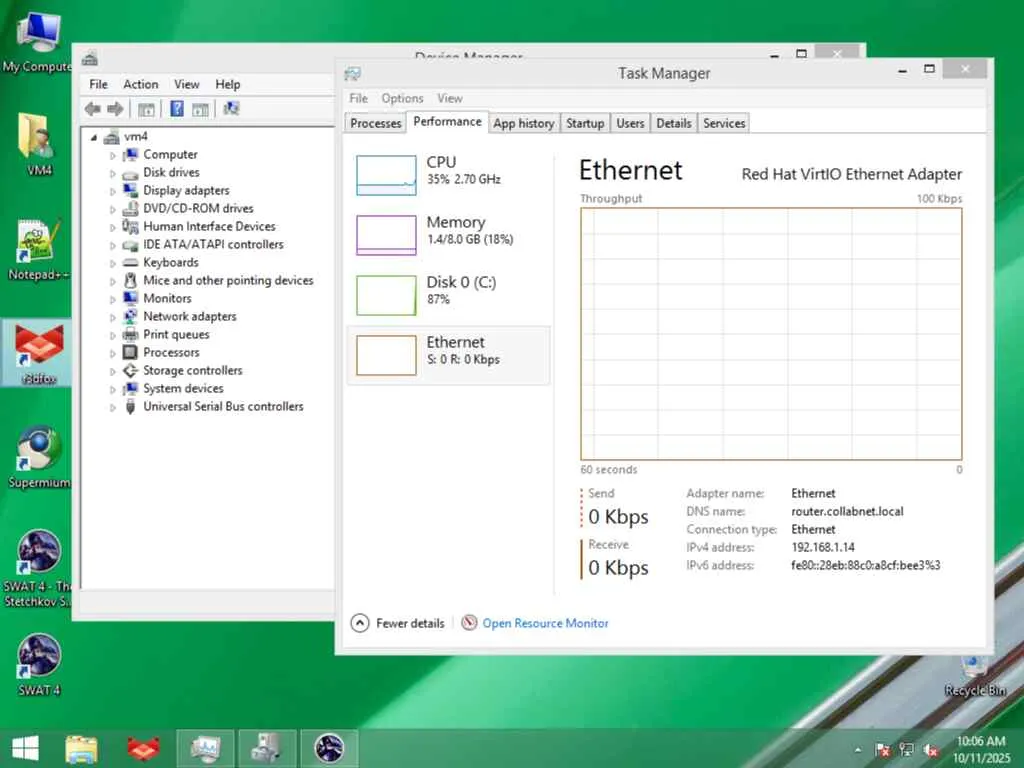Viewport: 1024px width, 768px height.
Task: Switch to Task Manager taskbar button
Action: click(205, 748)
